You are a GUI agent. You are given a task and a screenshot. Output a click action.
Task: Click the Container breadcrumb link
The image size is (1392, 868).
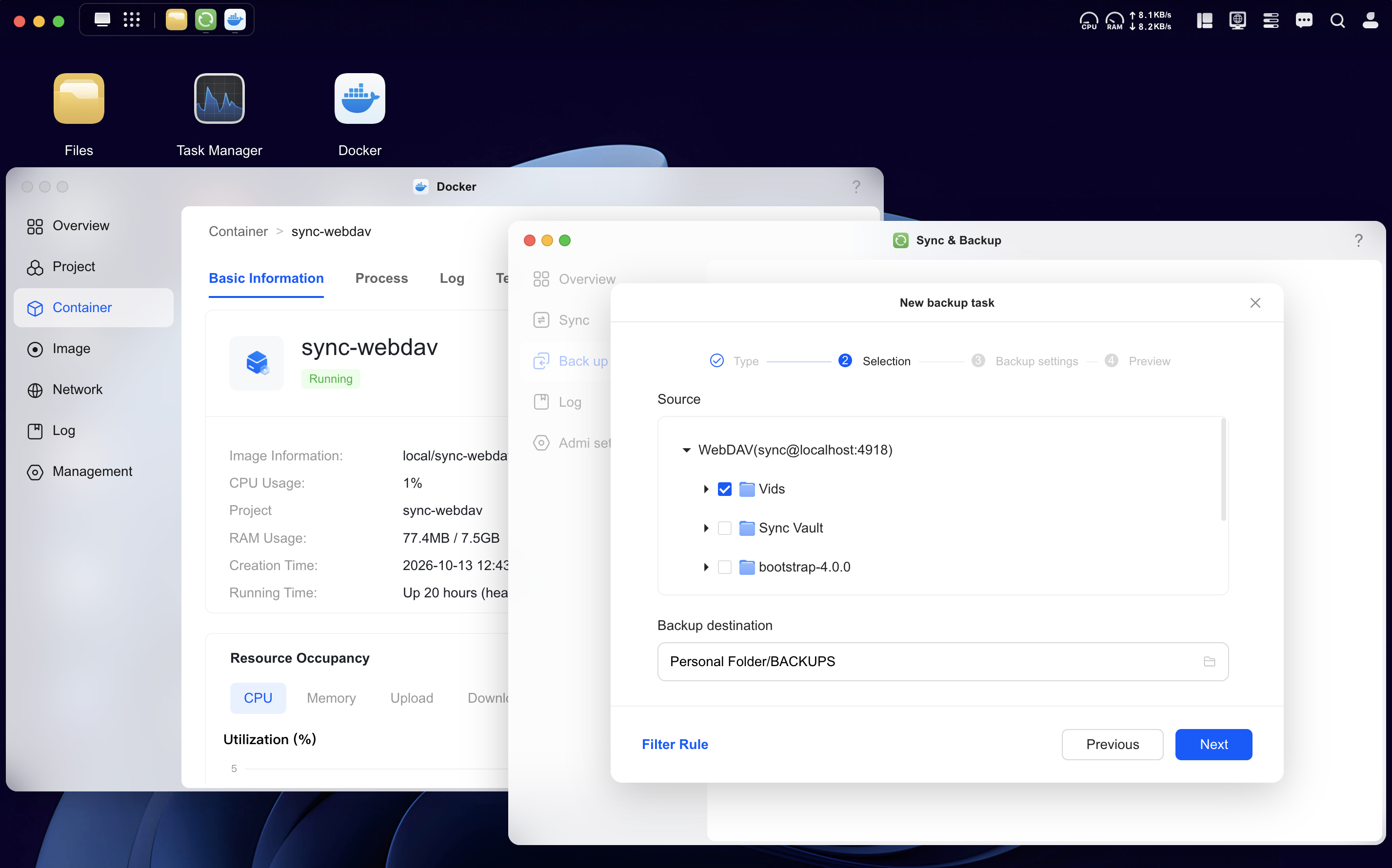coord(238,231)
